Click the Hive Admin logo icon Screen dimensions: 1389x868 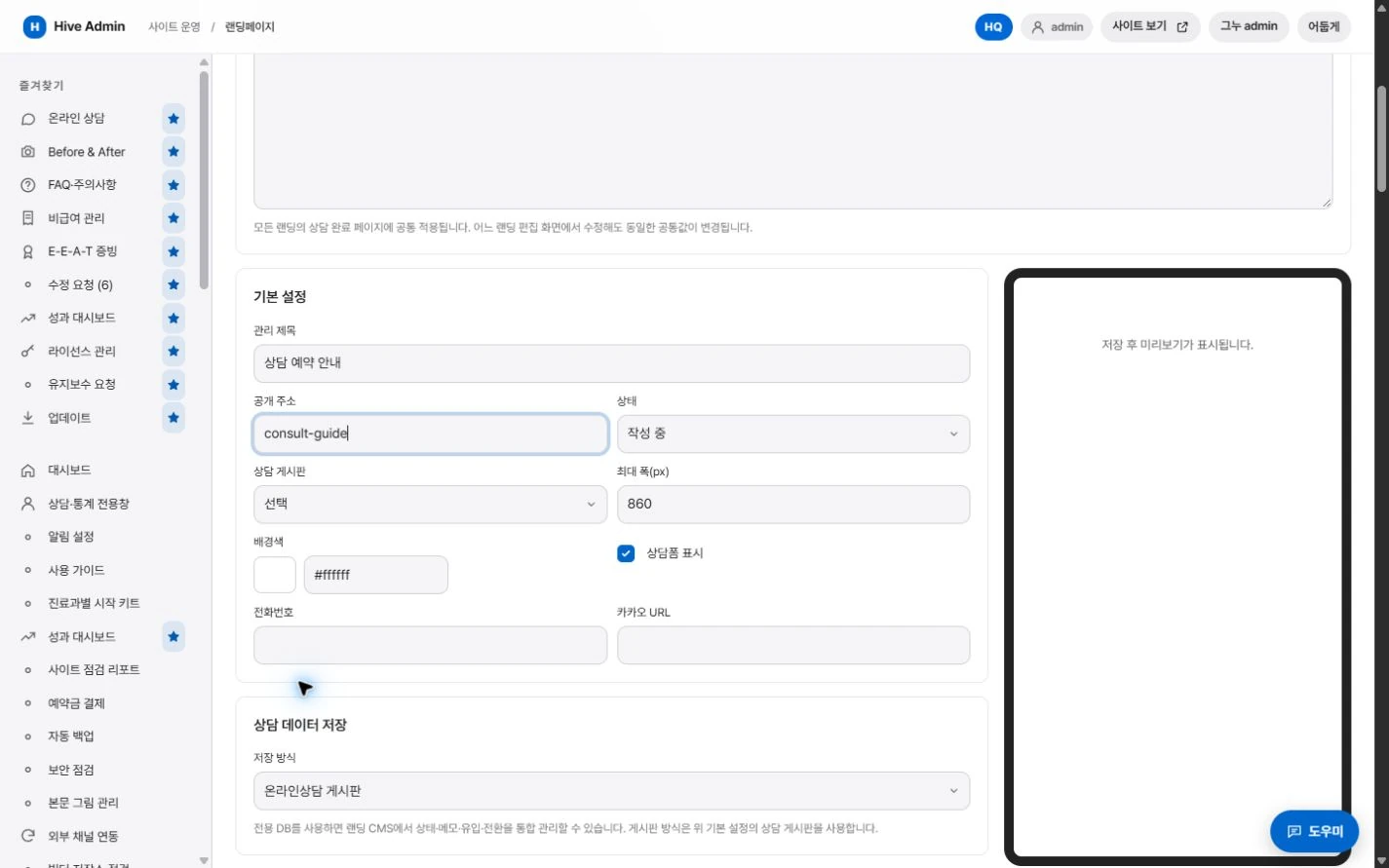pyautogui.click(x=34, y=27)
